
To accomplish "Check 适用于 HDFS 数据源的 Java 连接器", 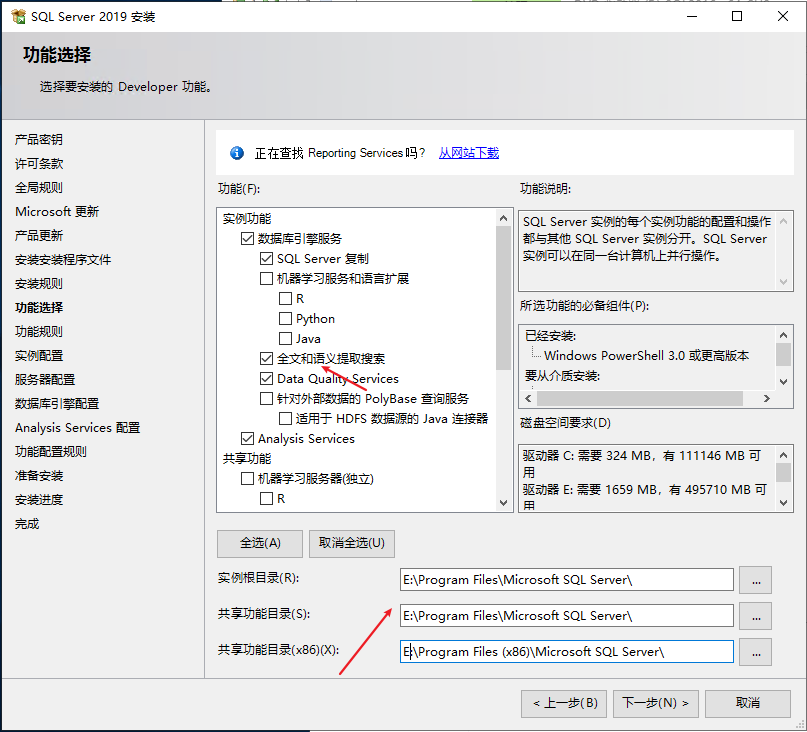I will coord(285,419).
